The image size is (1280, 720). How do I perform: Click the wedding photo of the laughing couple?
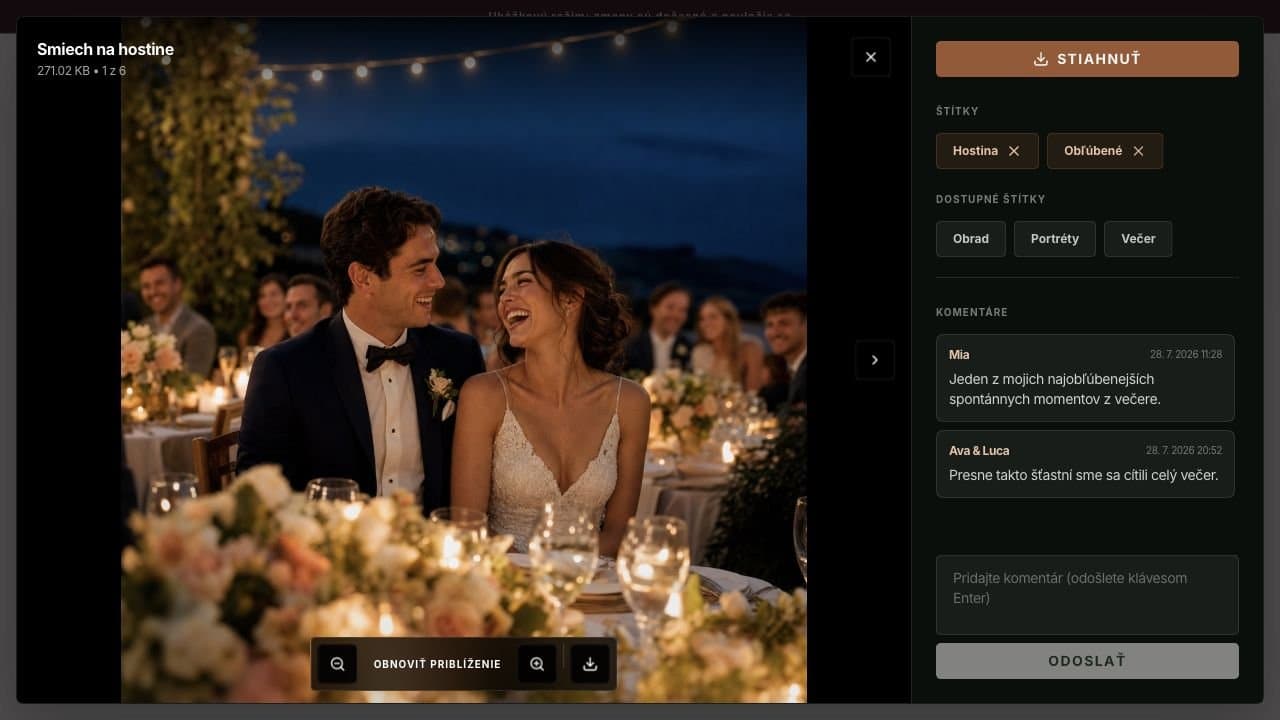(x=464, y=360)
